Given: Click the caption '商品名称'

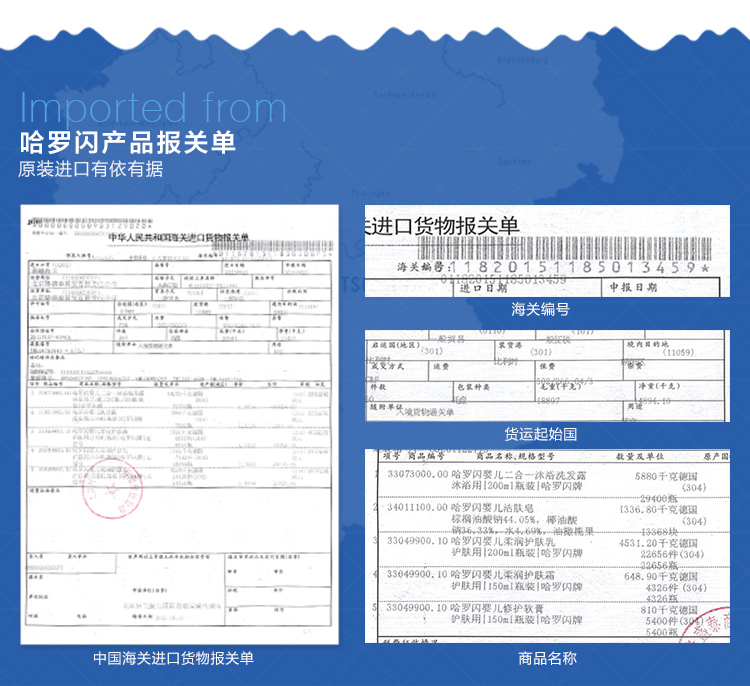Looking at the screenshot, I should click(x=547, y=658).
